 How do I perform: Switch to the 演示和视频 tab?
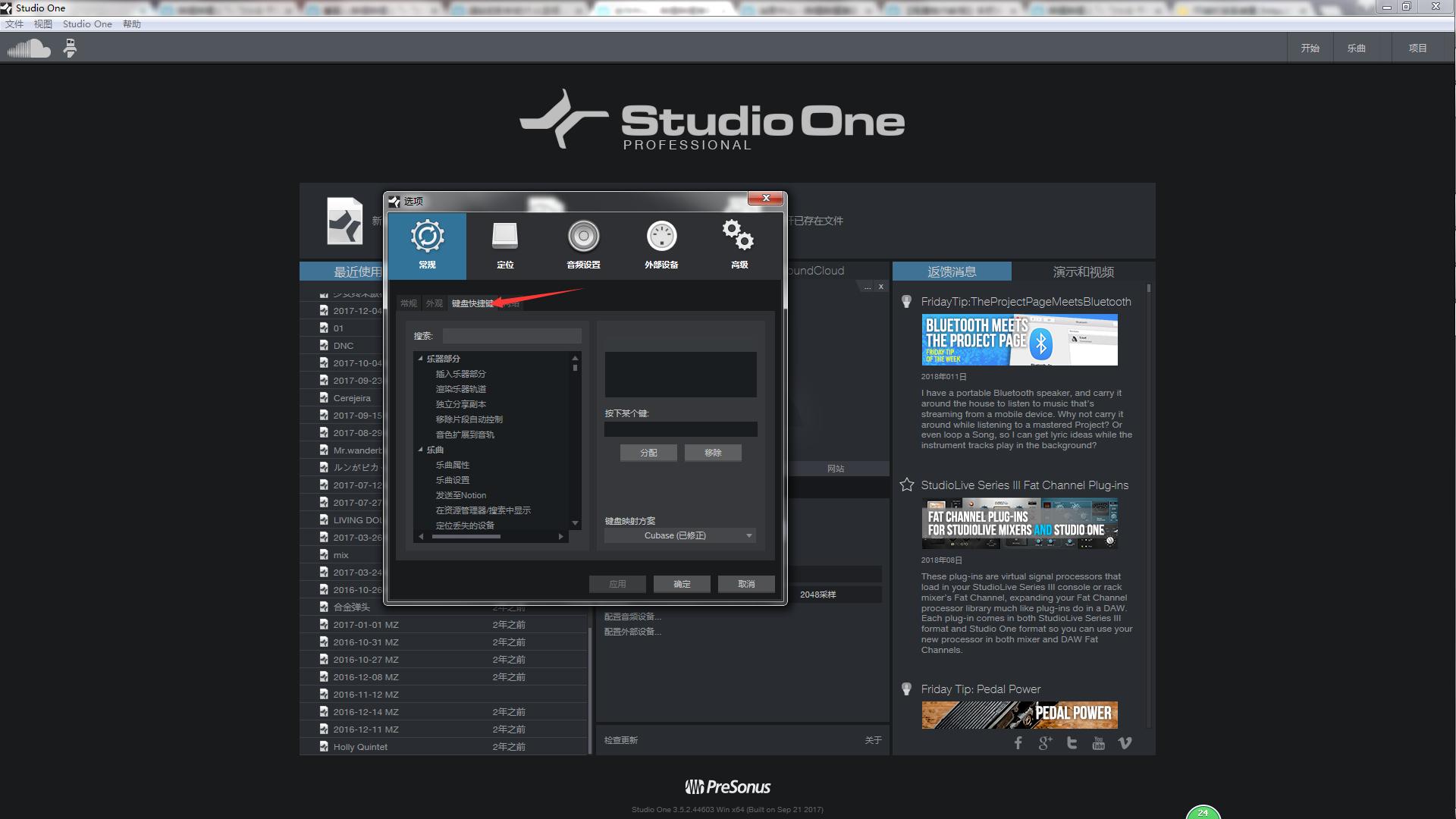1083,271
